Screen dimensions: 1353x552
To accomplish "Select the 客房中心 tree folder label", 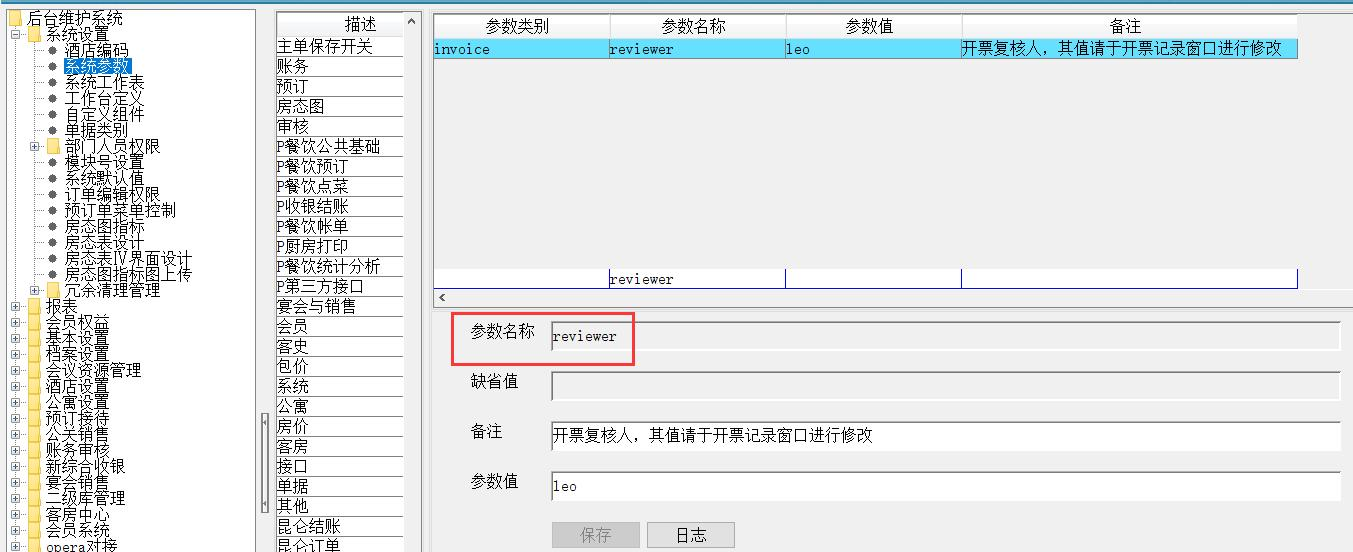I will (77, 515).
